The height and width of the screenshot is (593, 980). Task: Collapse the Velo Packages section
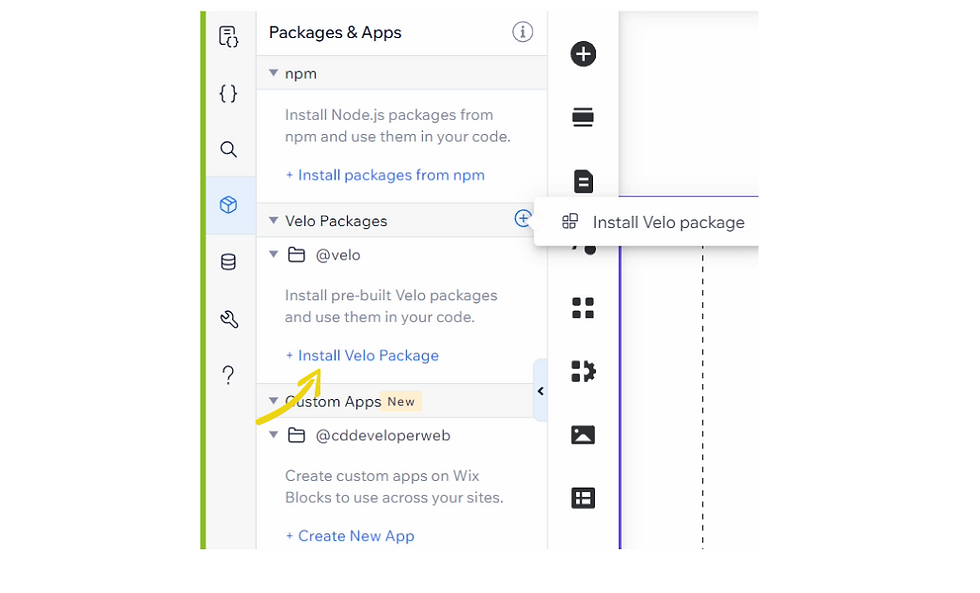tap(273, 220)
